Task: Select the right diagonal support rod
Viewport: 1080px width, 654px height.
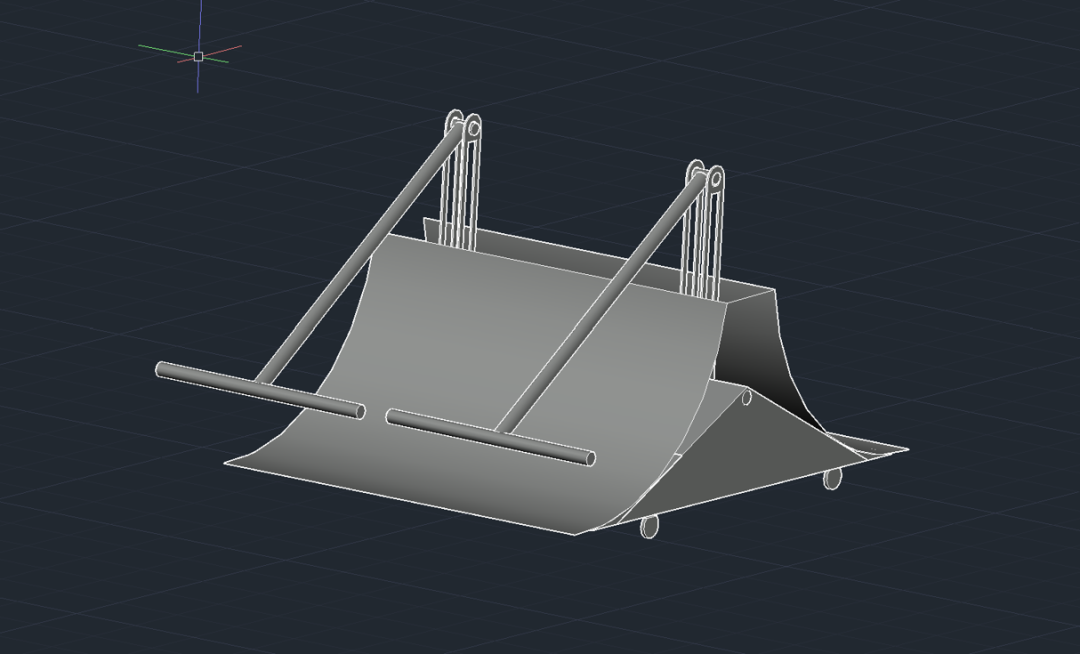Action: point(601,303)
